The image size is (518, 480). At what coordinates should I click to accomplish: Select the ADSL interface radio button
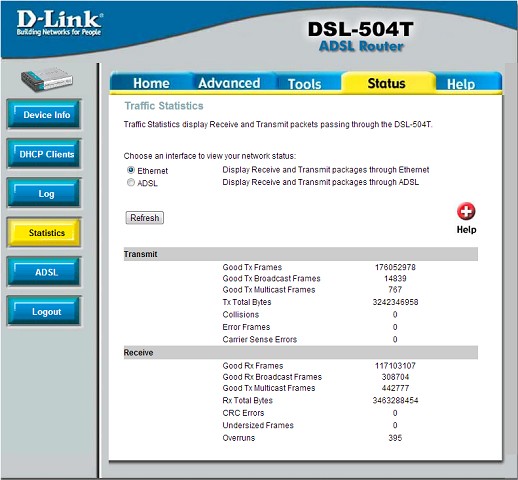[x=131, y=182]
